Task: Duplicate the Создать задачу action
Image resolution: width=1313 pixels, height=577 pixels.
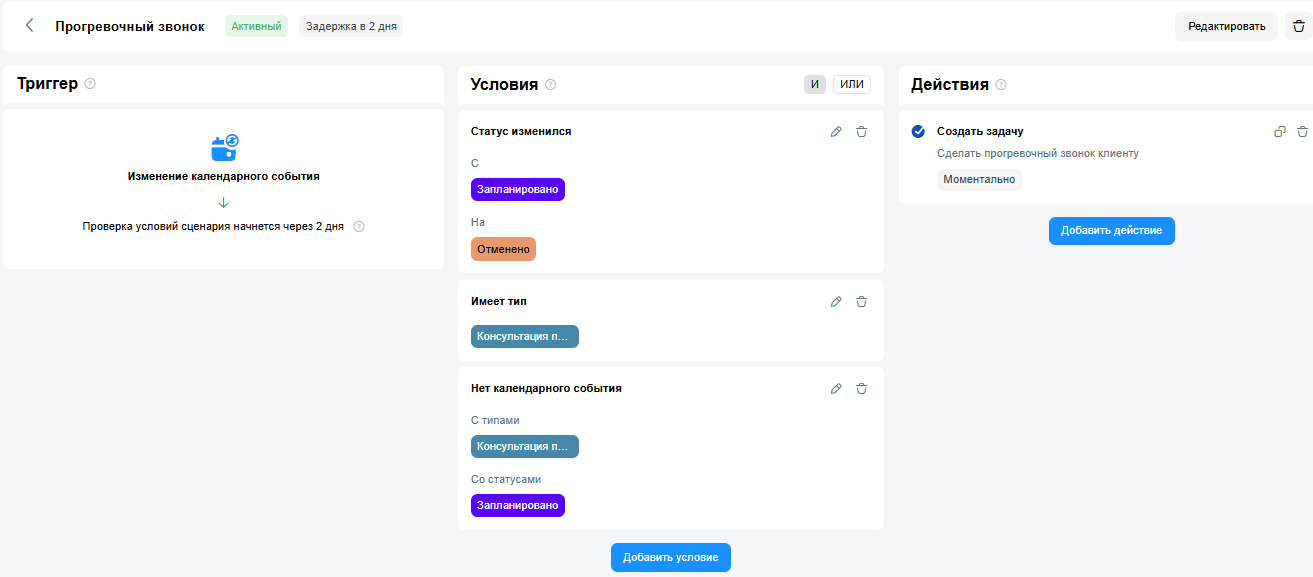Action: 1279,132
